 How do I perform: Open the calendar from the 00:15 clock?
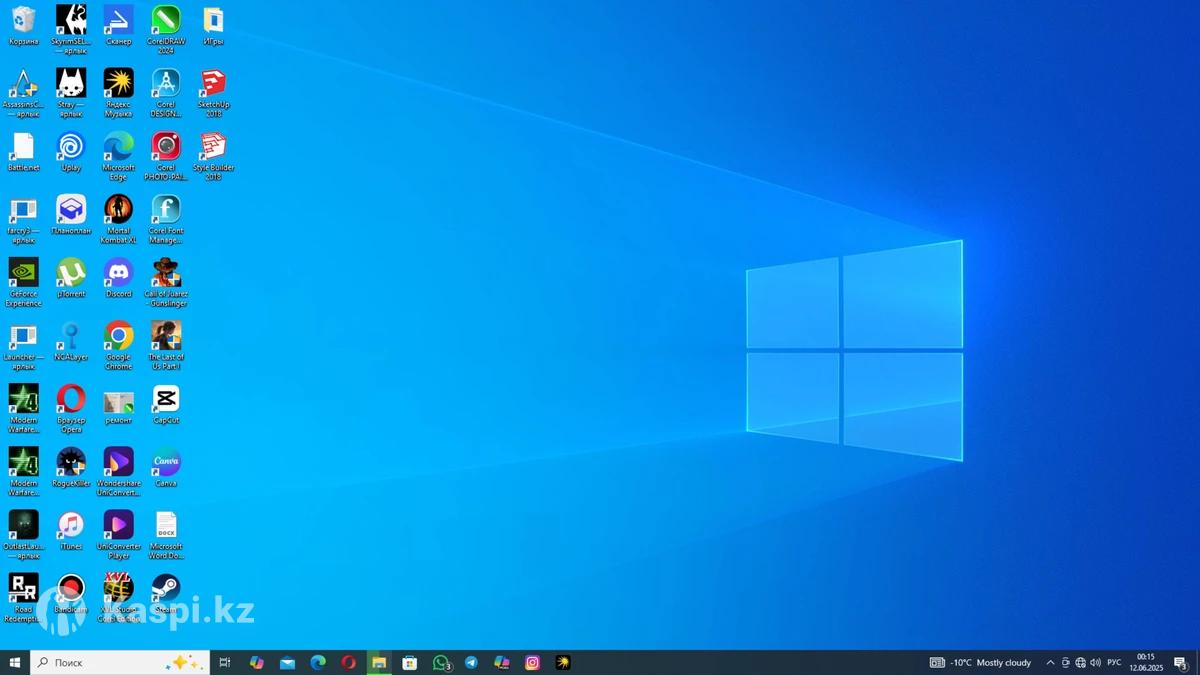click(1146, 663)
